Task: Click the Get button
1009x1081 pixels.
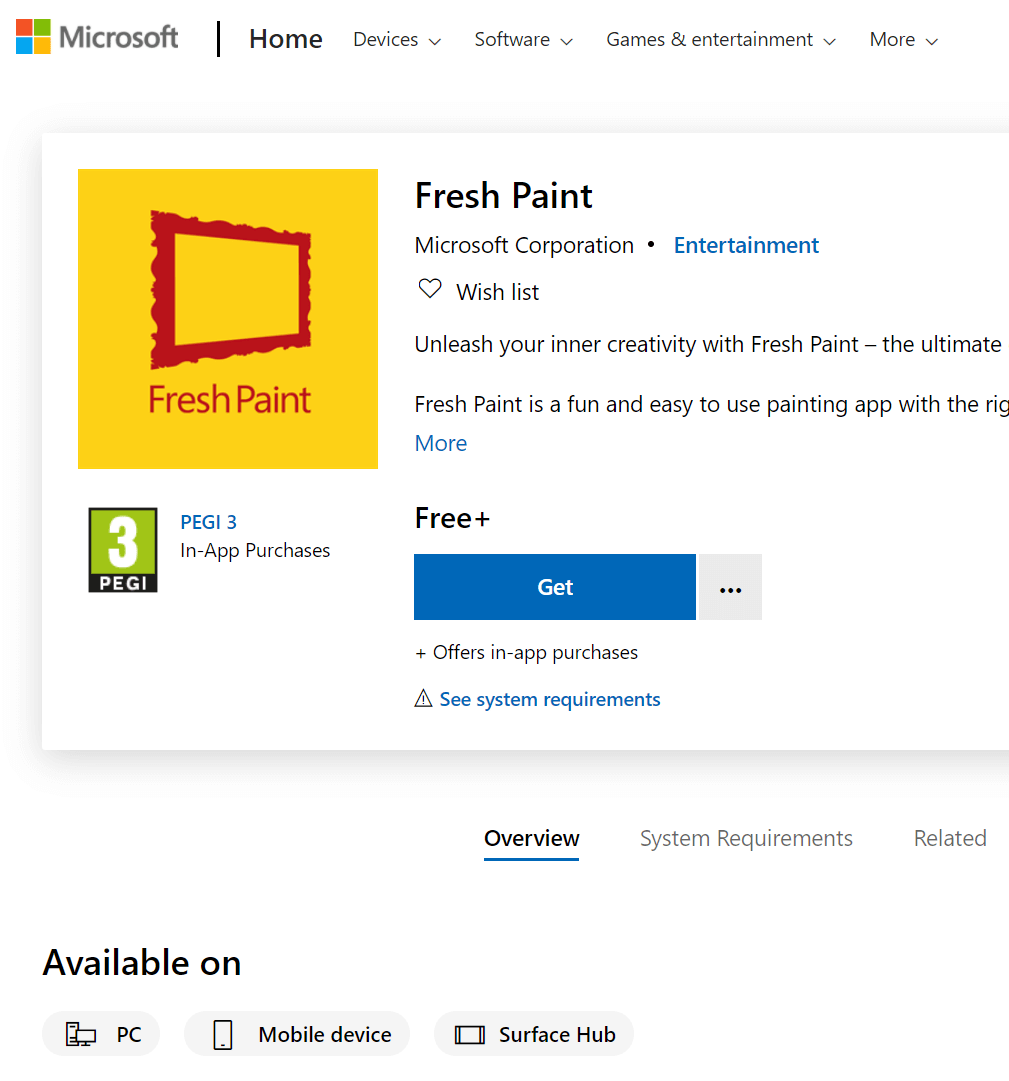Action: point(554,587)
